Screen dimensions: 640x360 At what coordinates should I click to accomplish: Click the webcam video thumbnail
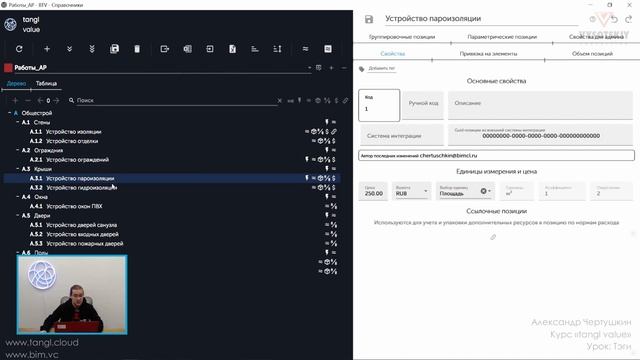72,295
